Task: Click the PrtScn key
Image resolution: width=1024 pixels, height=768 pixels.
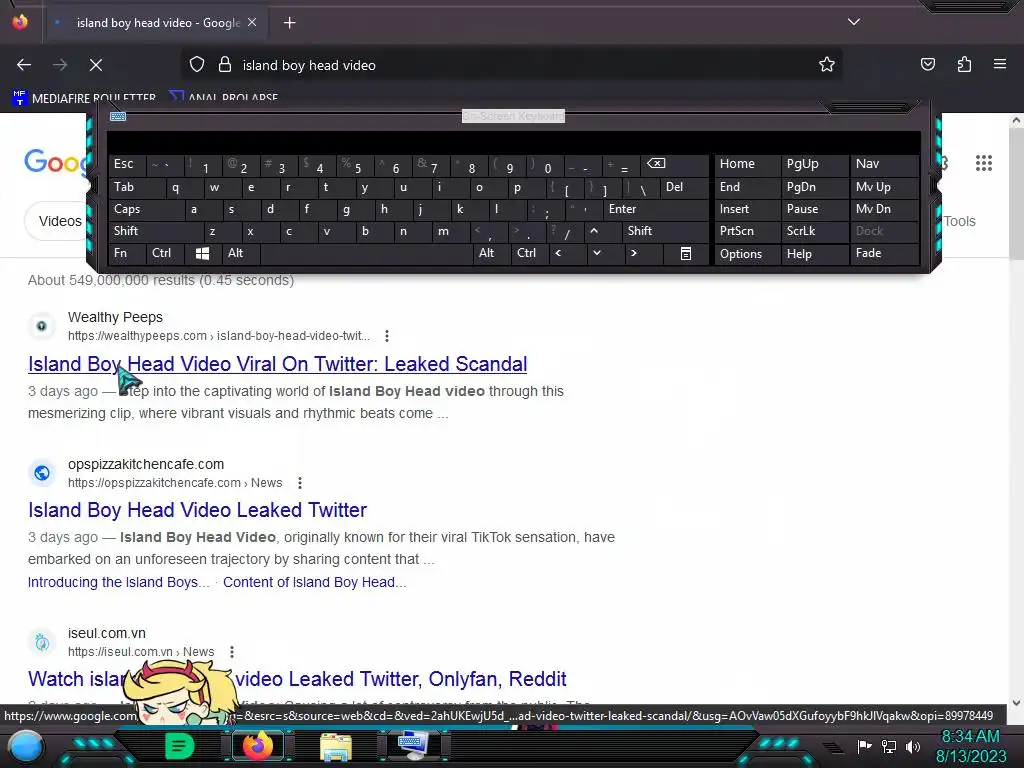Action: (747, 231)
